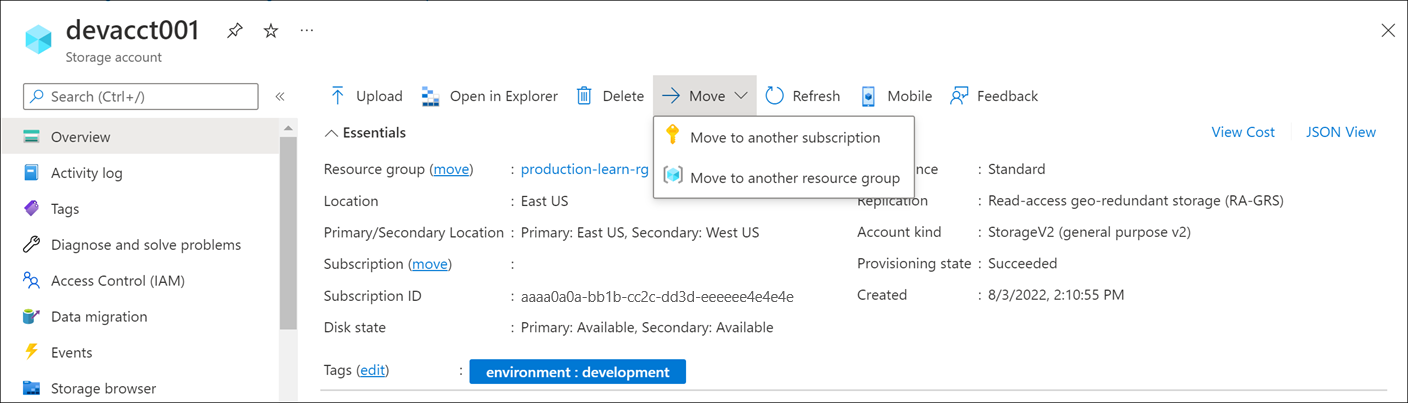This screenshot has width=1408, height=403.
Task: Mark as favorite with the star icon
Action: [271, 31]
